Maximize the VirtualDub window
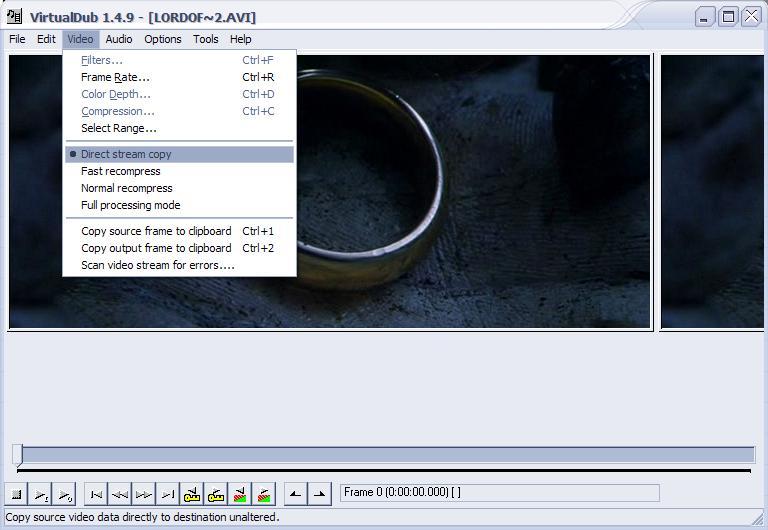 coord(728,17)
